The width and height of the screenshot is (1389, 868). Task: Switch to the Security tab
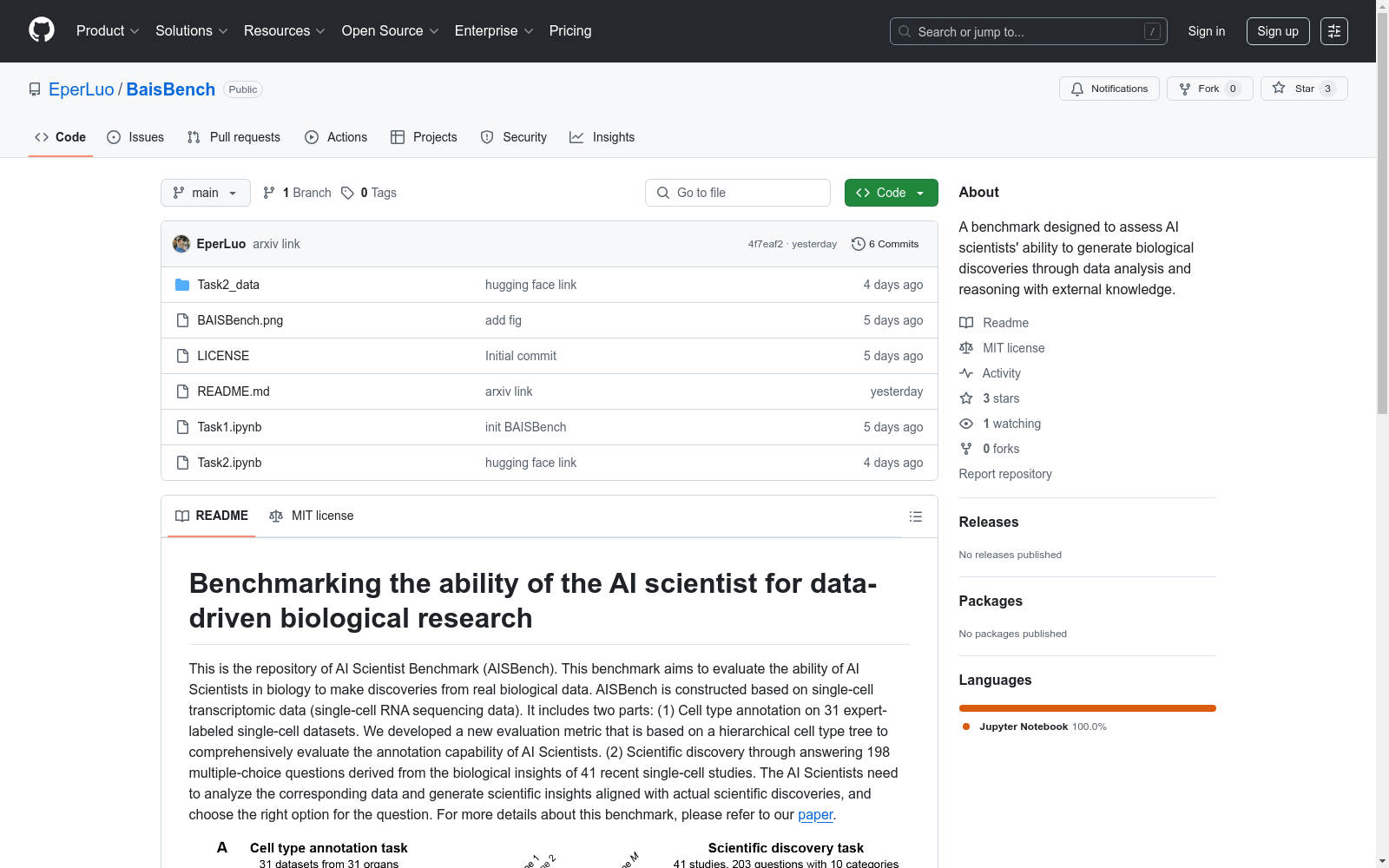coord(514,137)
